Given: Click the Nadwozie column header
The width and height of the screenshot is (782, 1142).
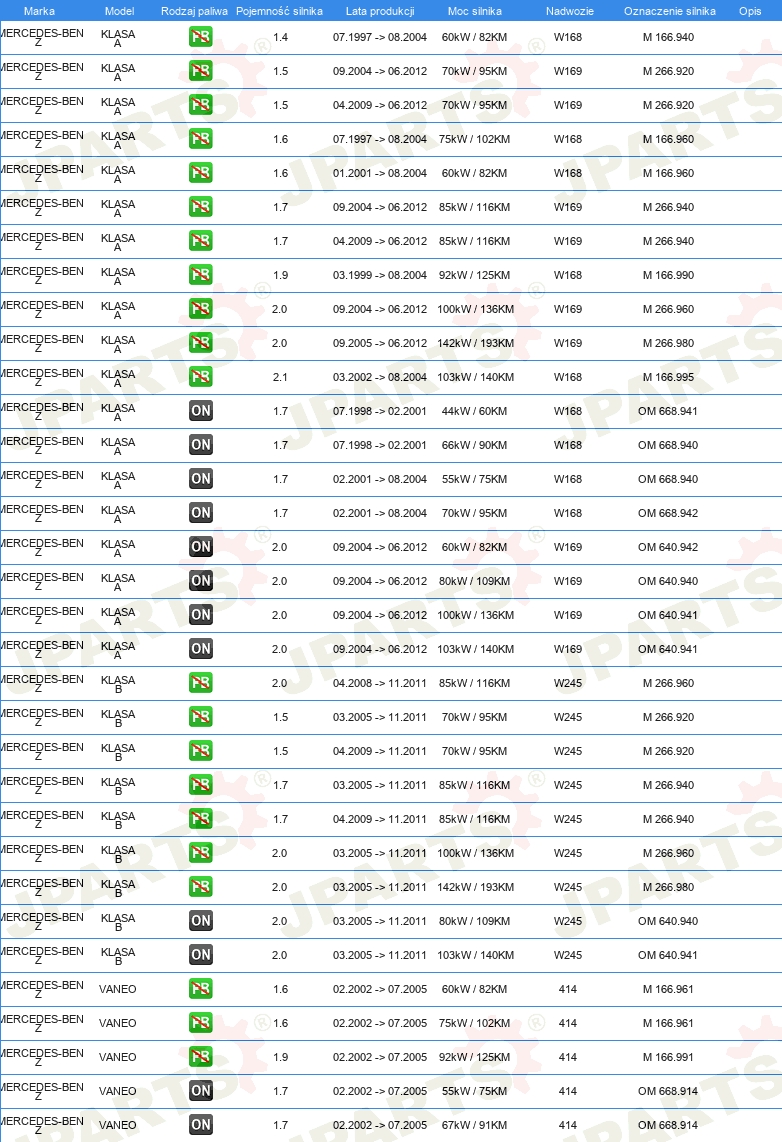Looking at the screenshot, I should tap(569, 11).
